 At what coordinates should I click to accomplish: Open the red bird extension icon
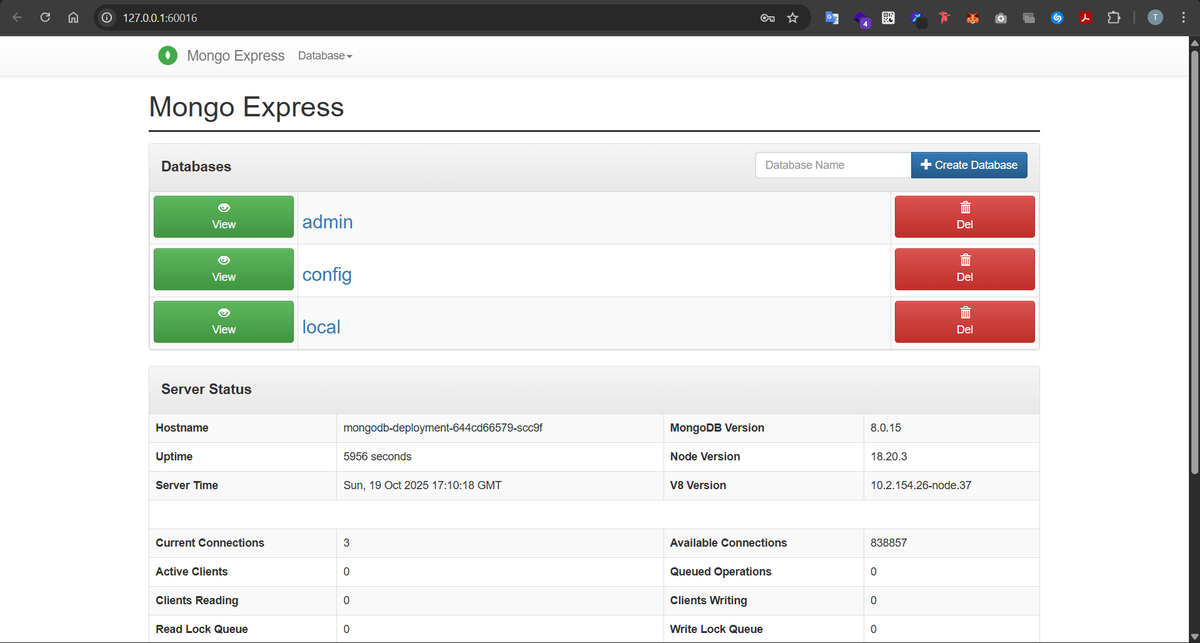coord(943,18)
